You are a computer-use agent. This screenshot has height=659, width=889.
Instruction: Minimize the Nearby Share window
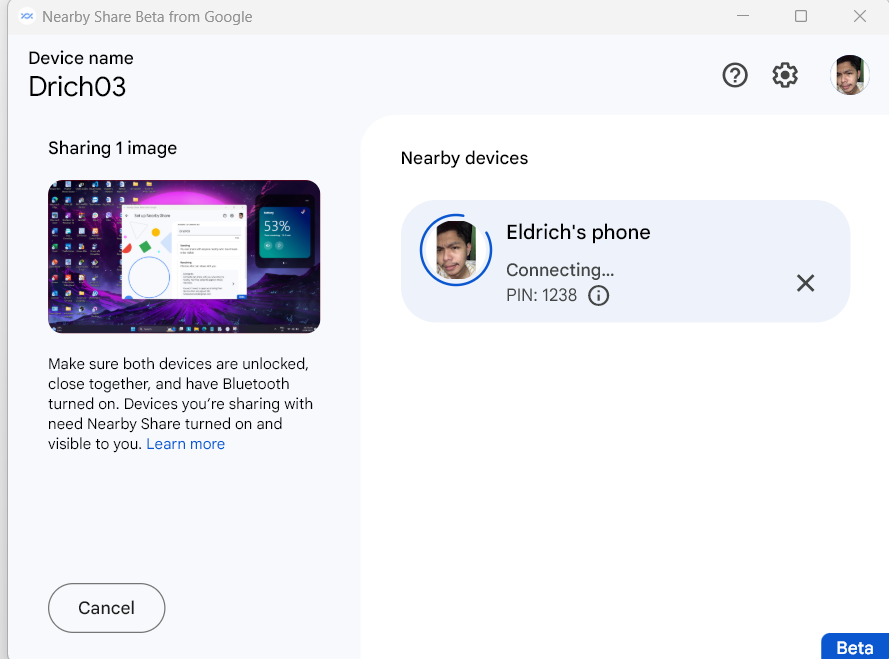pyautogui.click(x=743, y=16)
